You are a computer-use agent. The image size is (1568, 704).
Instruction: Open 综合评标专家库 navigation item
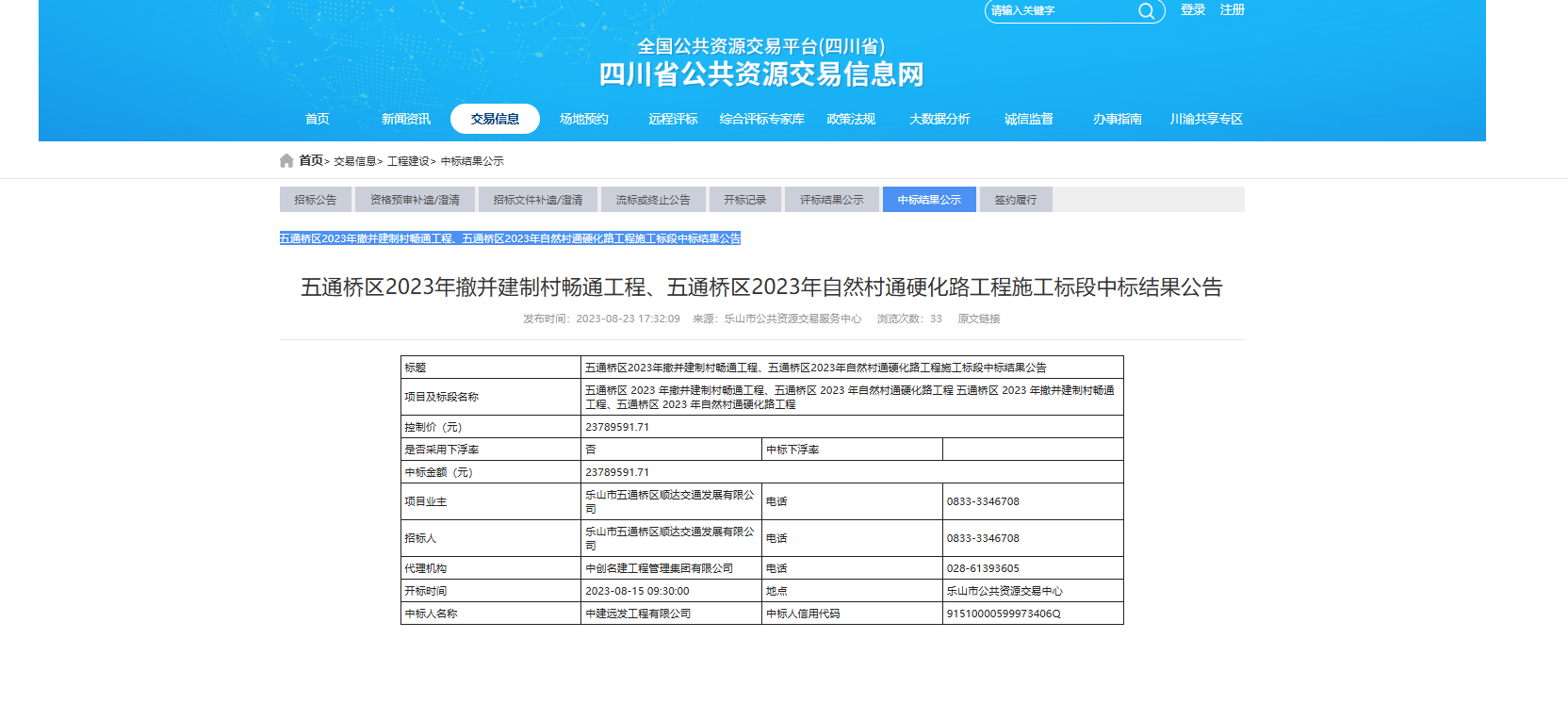[762, 119]
